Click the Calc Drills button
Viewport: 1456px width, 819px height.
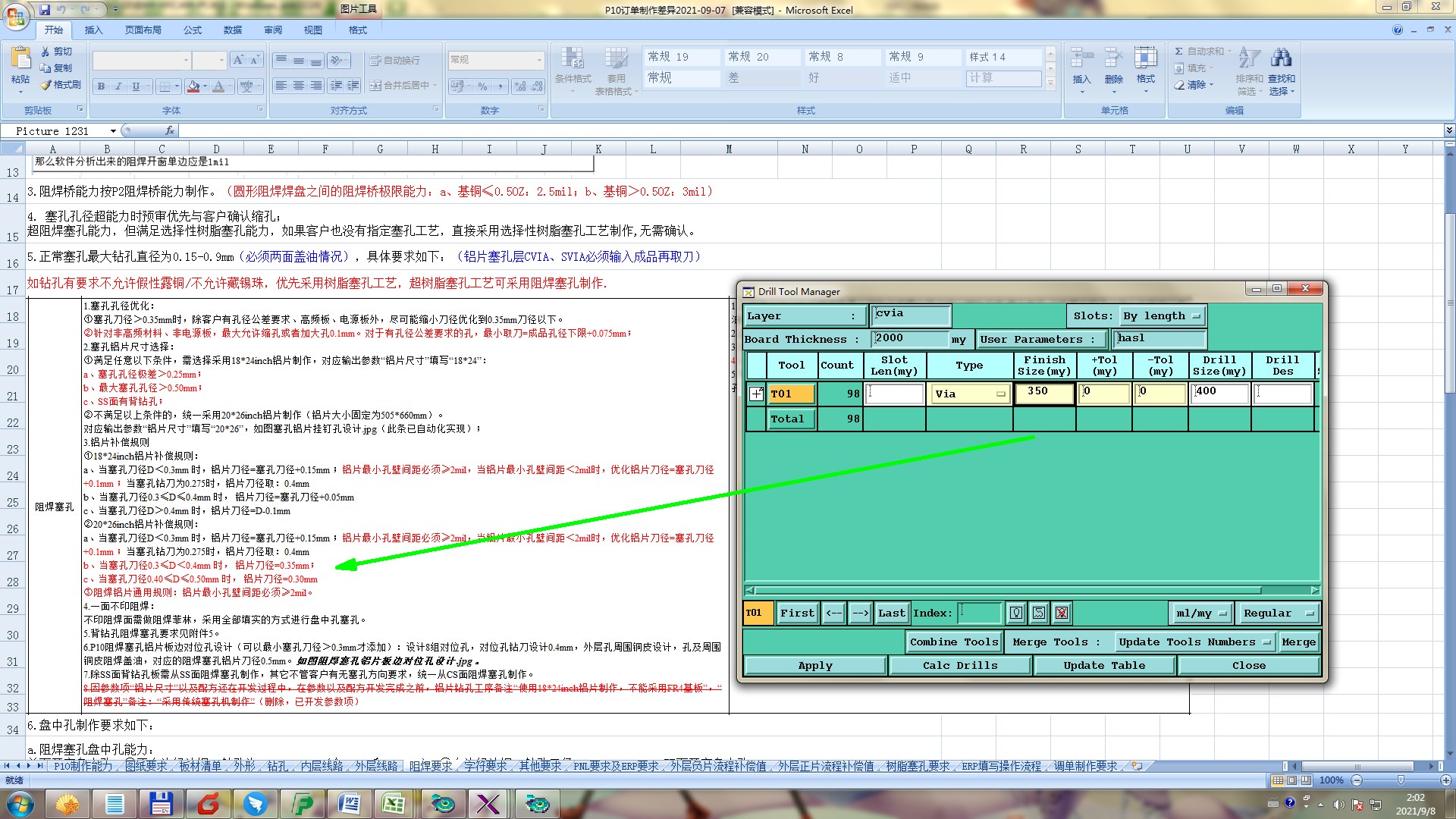tap(959, 666)
